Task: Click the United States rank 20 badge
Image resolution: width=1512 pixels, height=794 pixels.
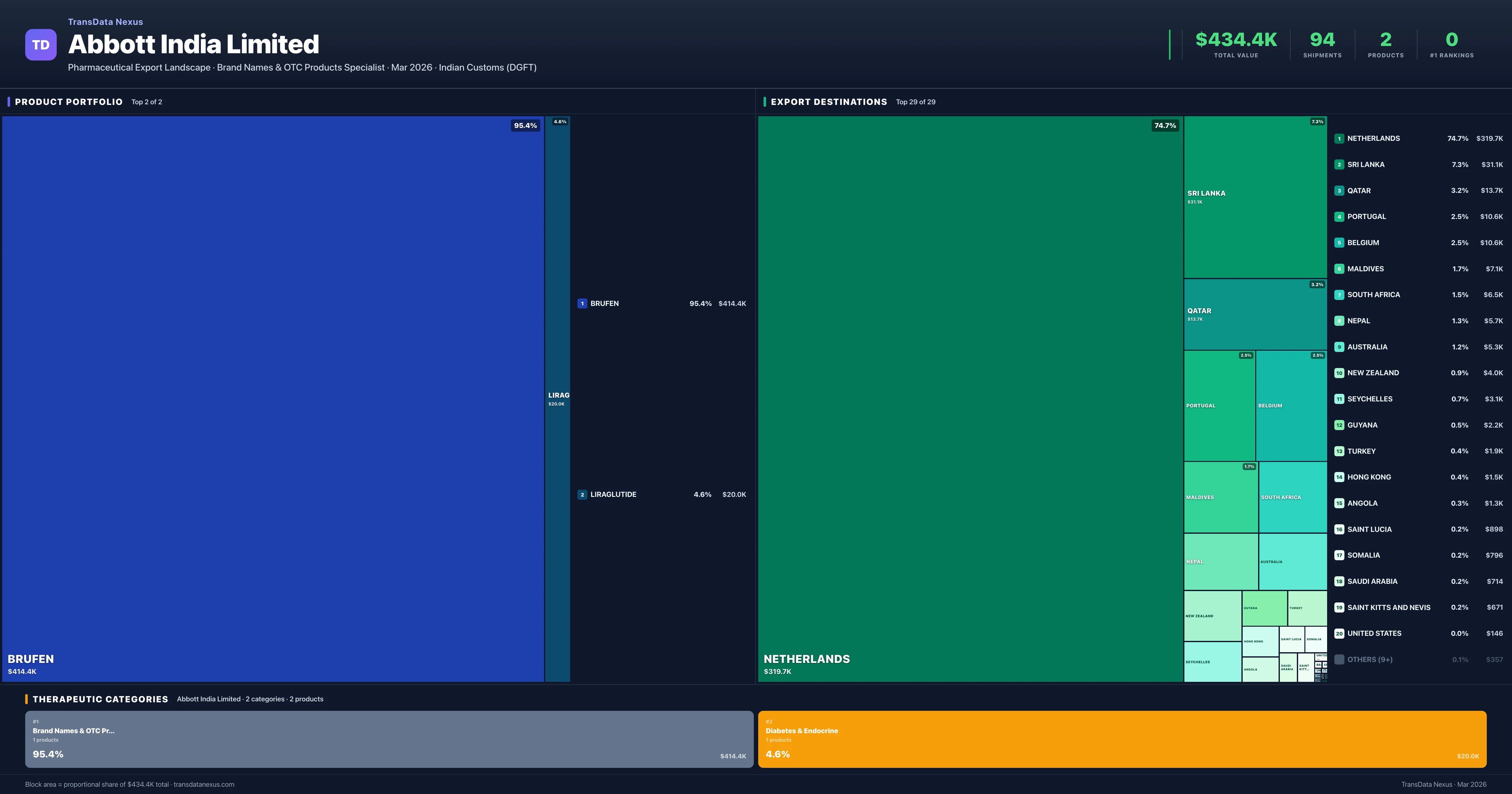Action: pyautogui.click(x=1339, y=634)
